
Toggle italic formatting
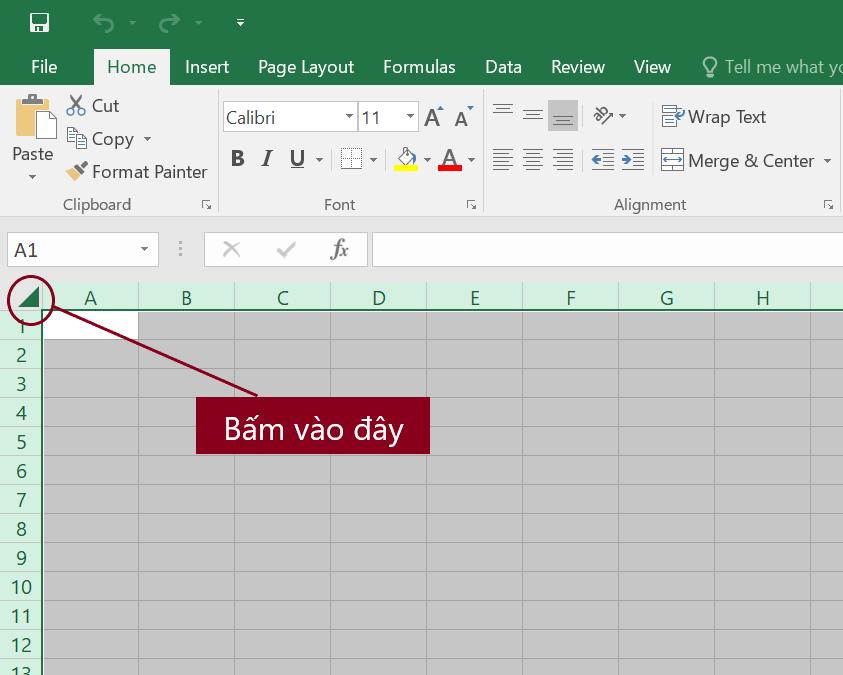click(266, 158)
